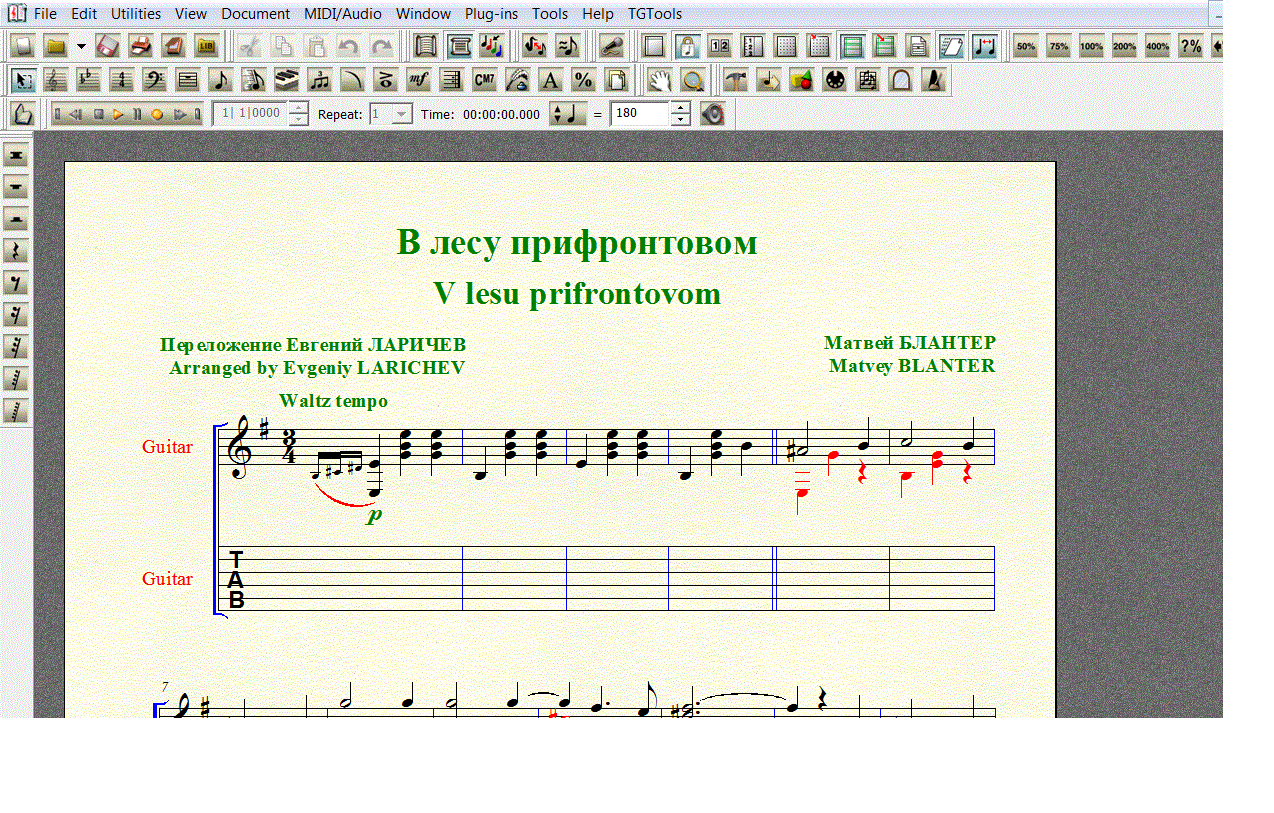Toggle the speaker playback settings button

pos(712,114)
